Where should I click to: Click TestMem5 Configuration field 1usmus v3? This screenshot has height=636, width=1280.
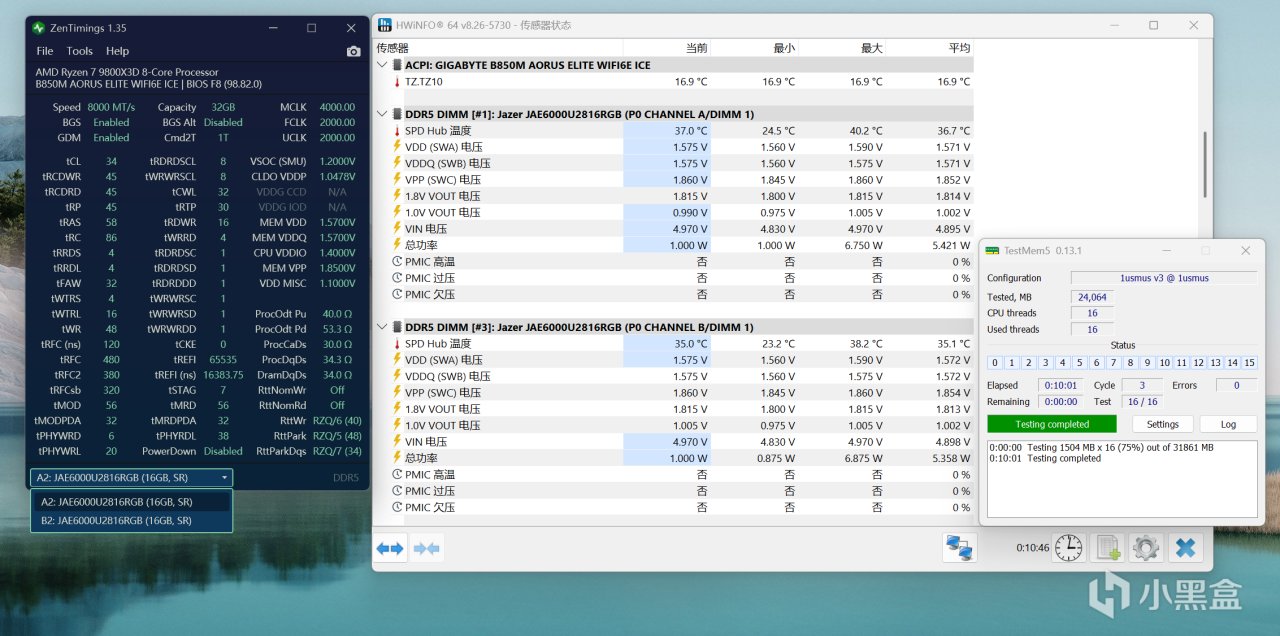[1164, 278]
